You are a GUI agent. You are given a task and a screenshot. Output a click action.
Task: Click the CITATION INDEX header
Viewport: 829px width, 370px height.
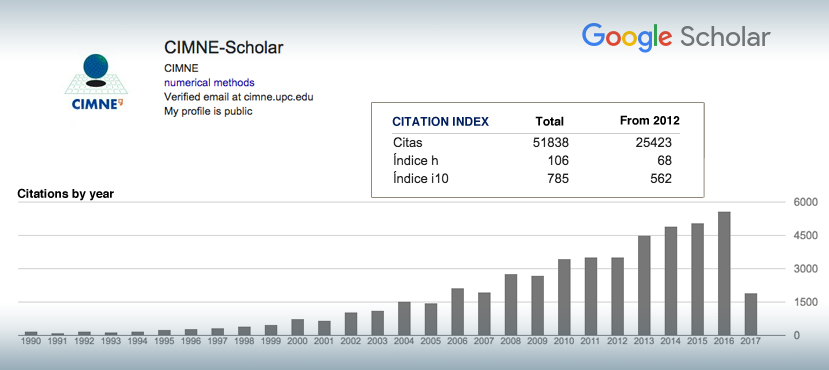click(440, 122)
